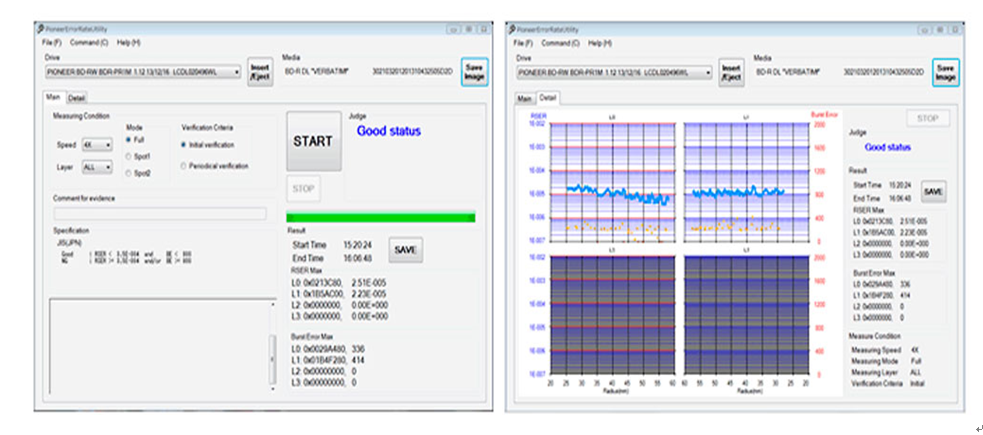The width and height of the screenshot is (983, 435).
Task: Click Insert/Eject in the left window
Action: click(260, 72)
